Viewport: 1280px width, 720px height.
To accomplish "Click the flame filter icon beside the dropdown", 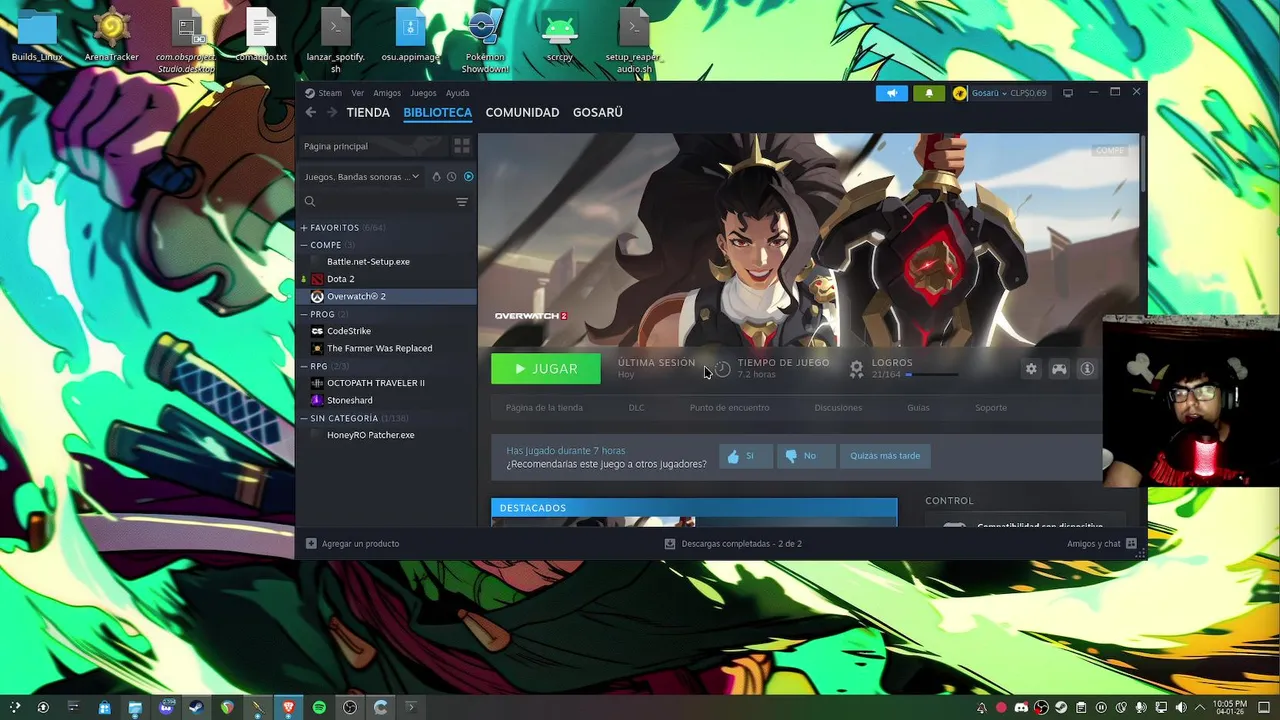I will pyautogui.click(x=436, y=177).
